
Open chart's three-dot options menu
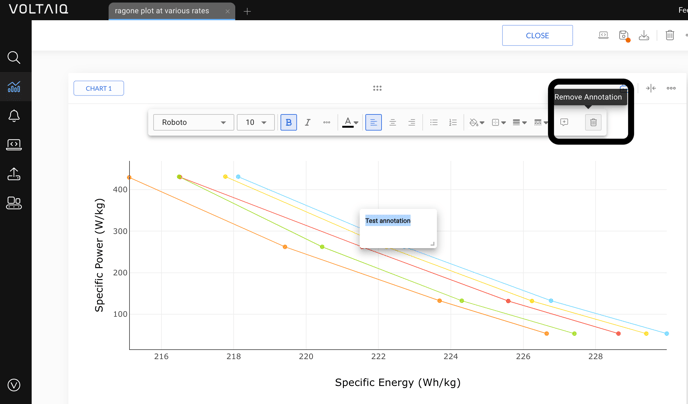(671, 89)
